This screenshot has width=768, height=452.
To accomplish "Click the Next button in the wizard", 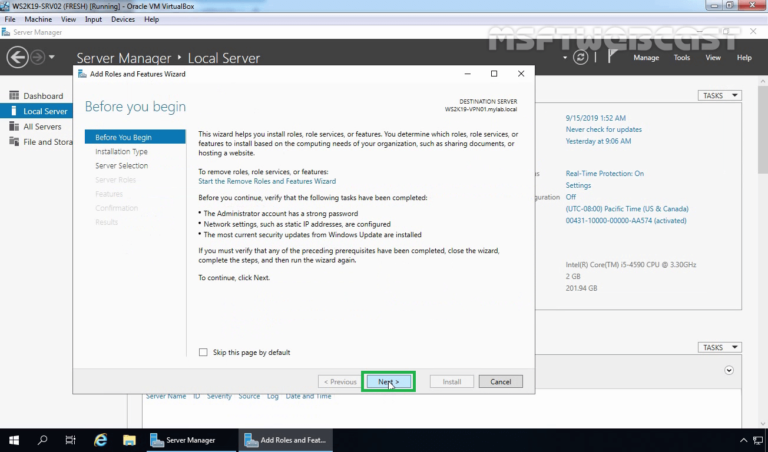I will (388, 381).
